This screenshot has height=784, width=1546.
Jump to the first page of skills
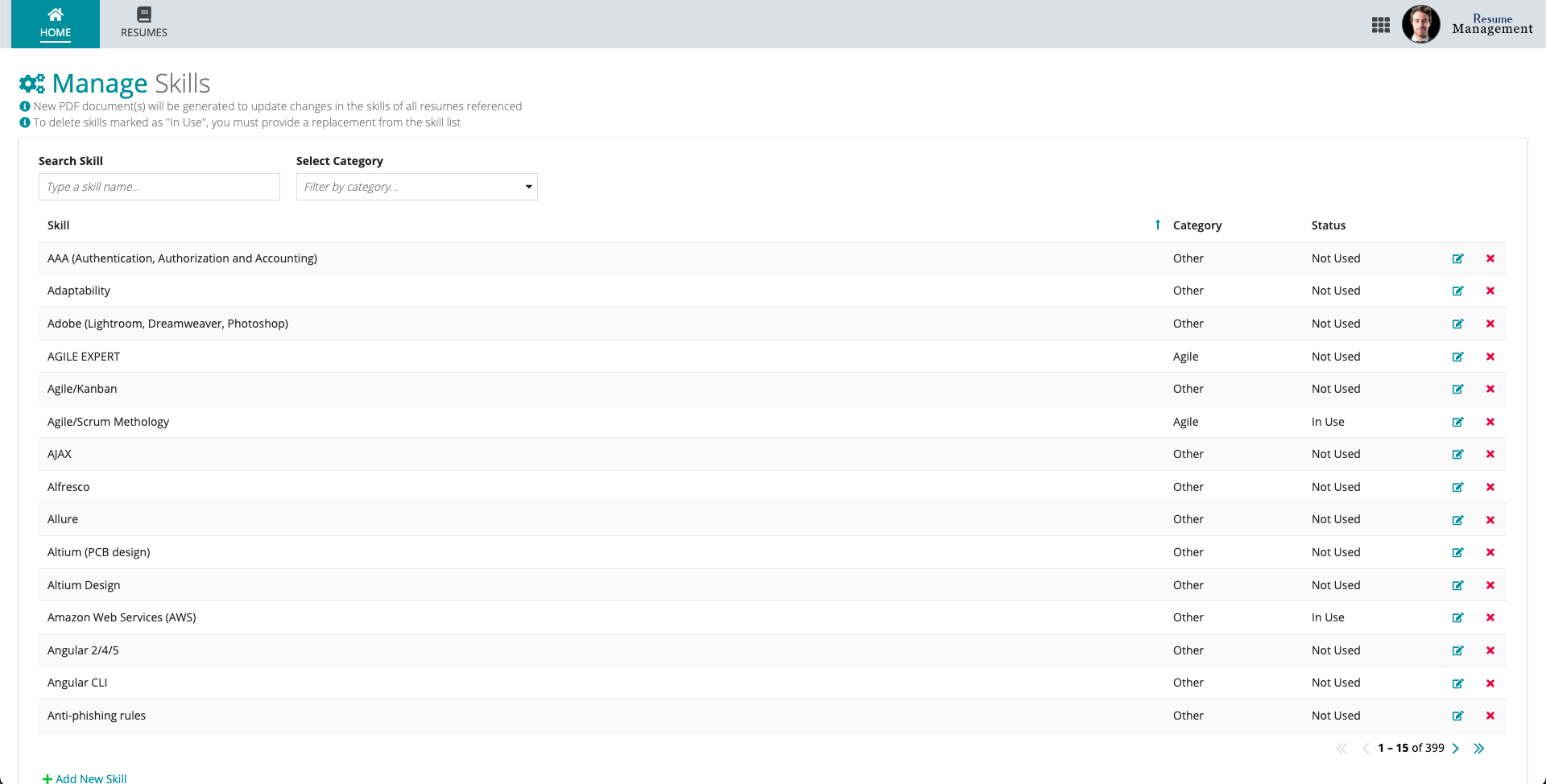pyautogui.click(x=1341, y=749)
